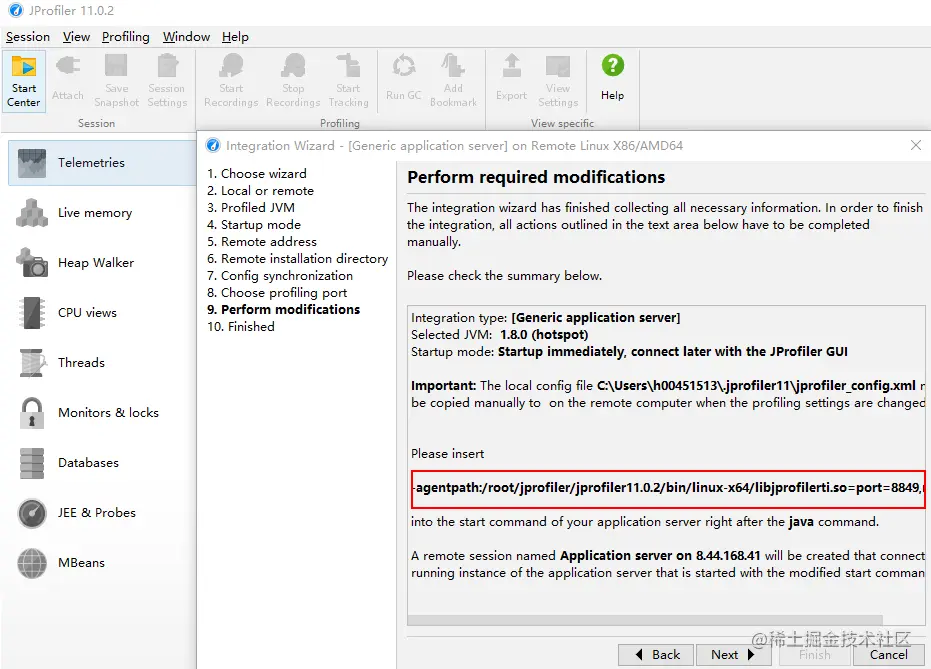Click step '3. Profiled JVM'
931x669 pixels.
pyautogui.click(x=251, y=208)
